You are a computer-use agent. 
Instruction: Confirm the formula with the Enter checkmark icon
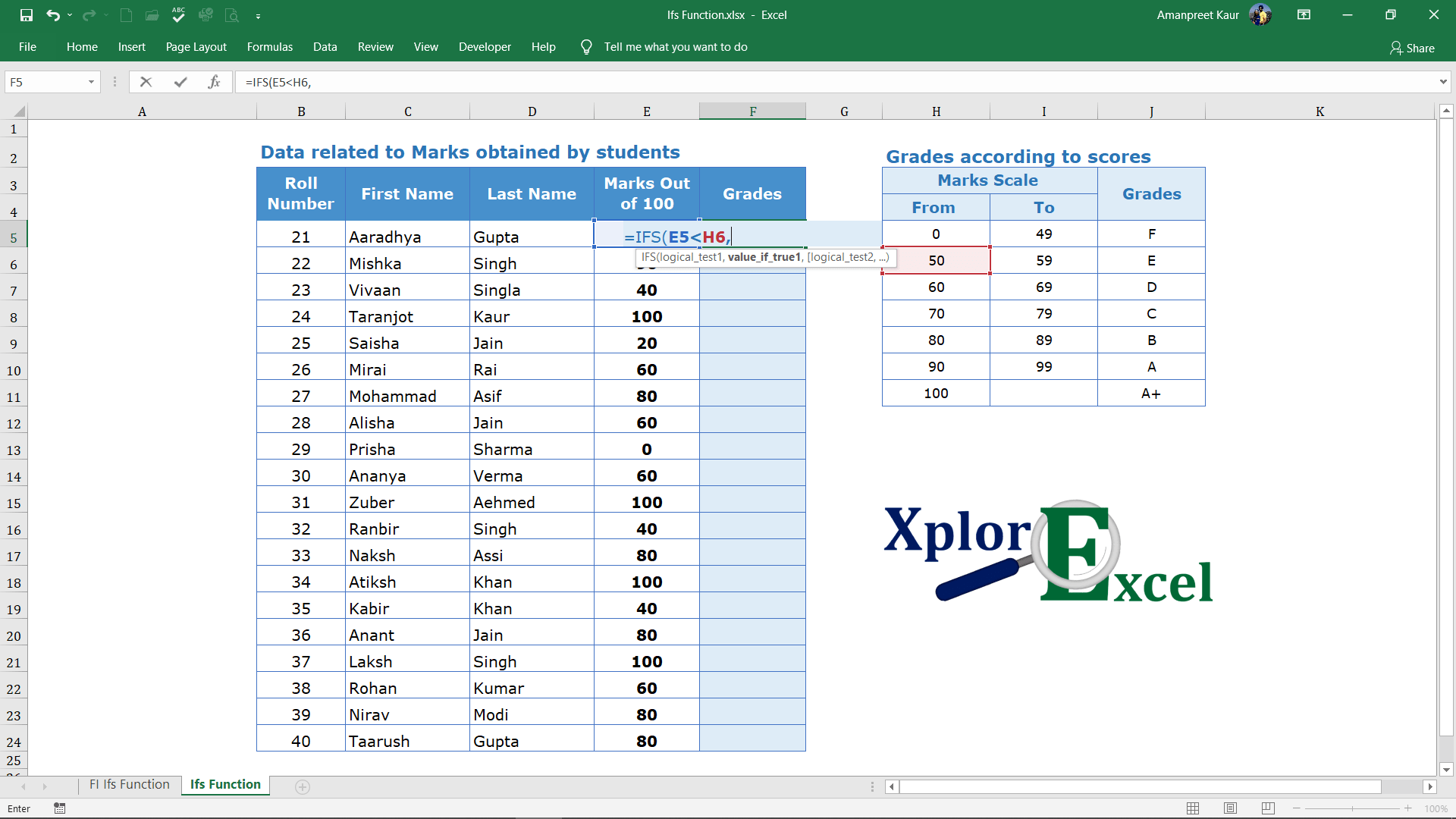180,81
